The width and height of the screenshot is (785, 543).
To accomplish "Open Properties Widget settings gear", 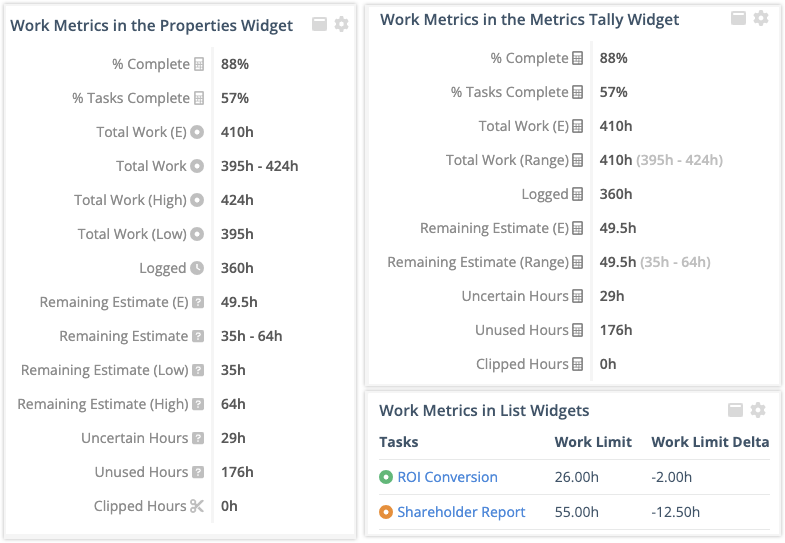I will click(x=341, y=24).
